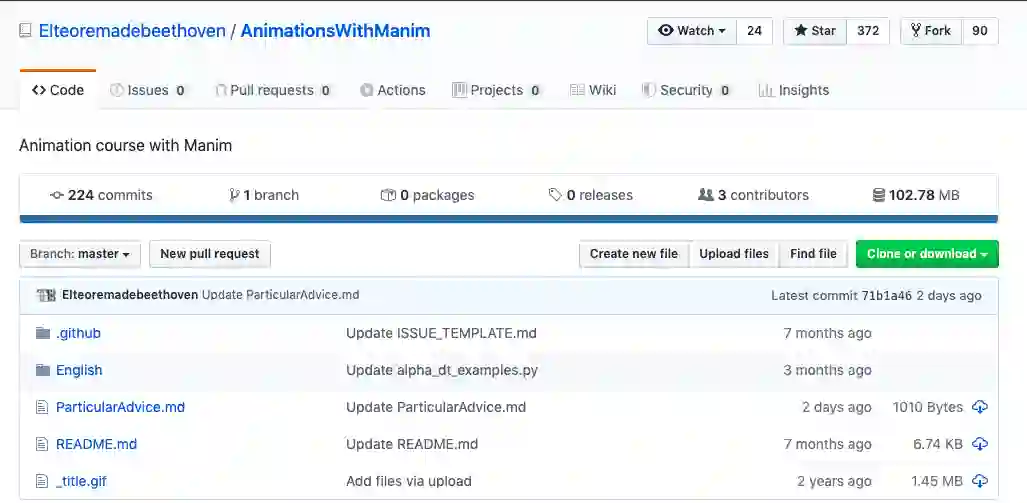
Task: Click the English folder icon
Action: click(x=43, y=370)
